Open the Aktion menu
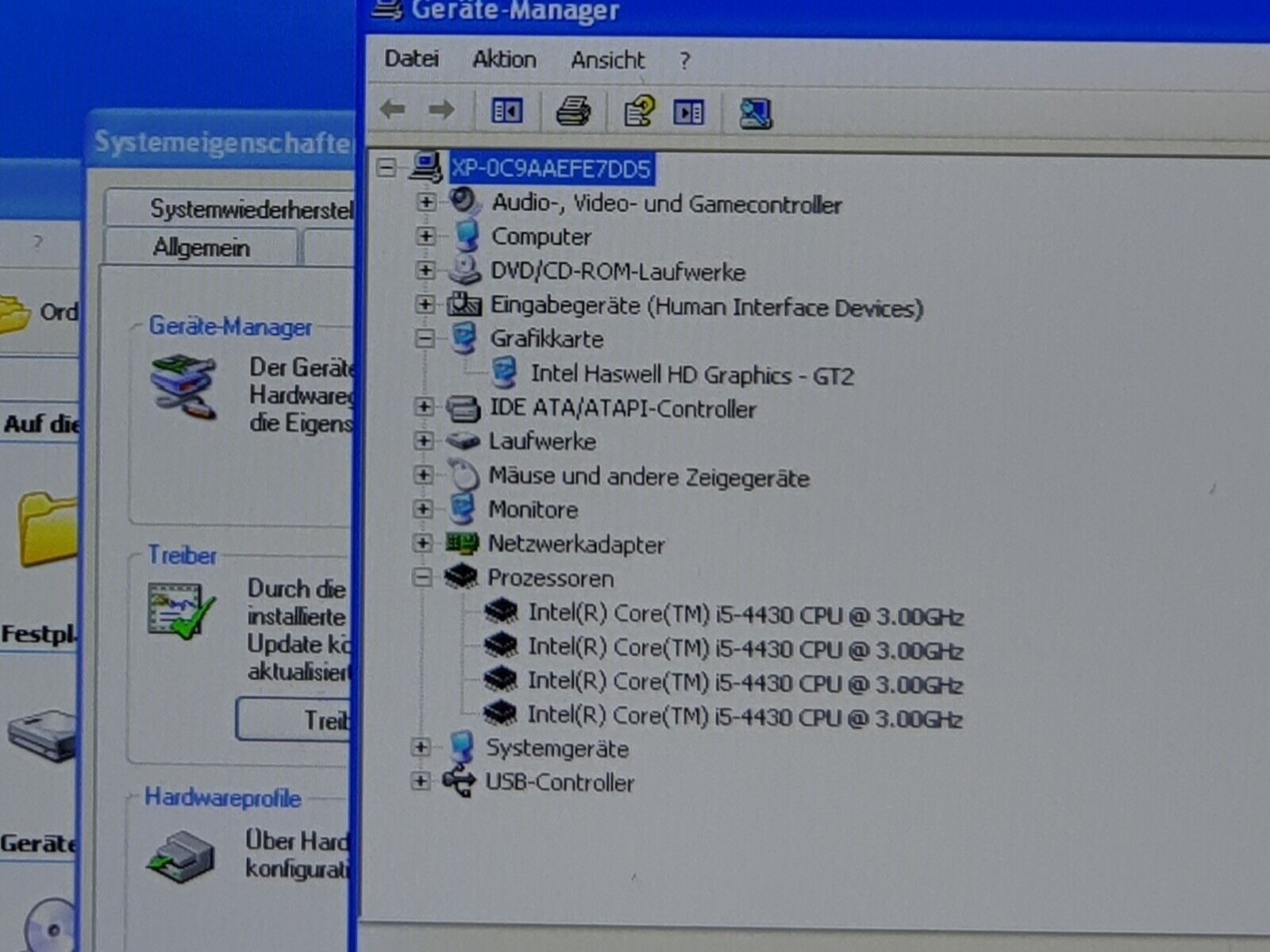Viewport: 1270px width, 952px height. 504,59
